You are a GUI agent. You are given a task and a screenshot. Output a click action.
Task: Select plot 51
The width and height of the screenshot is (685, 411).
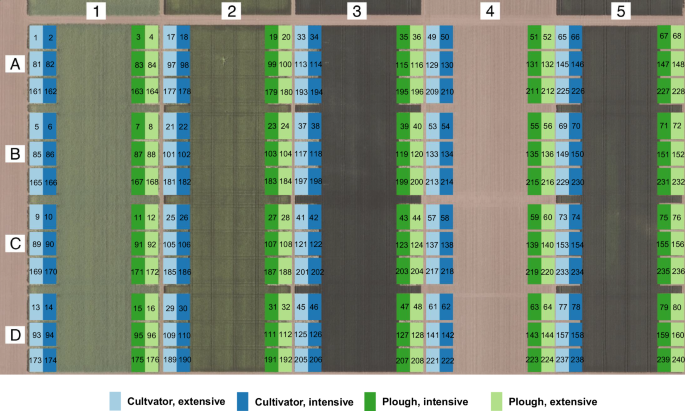tap(534, 37)
